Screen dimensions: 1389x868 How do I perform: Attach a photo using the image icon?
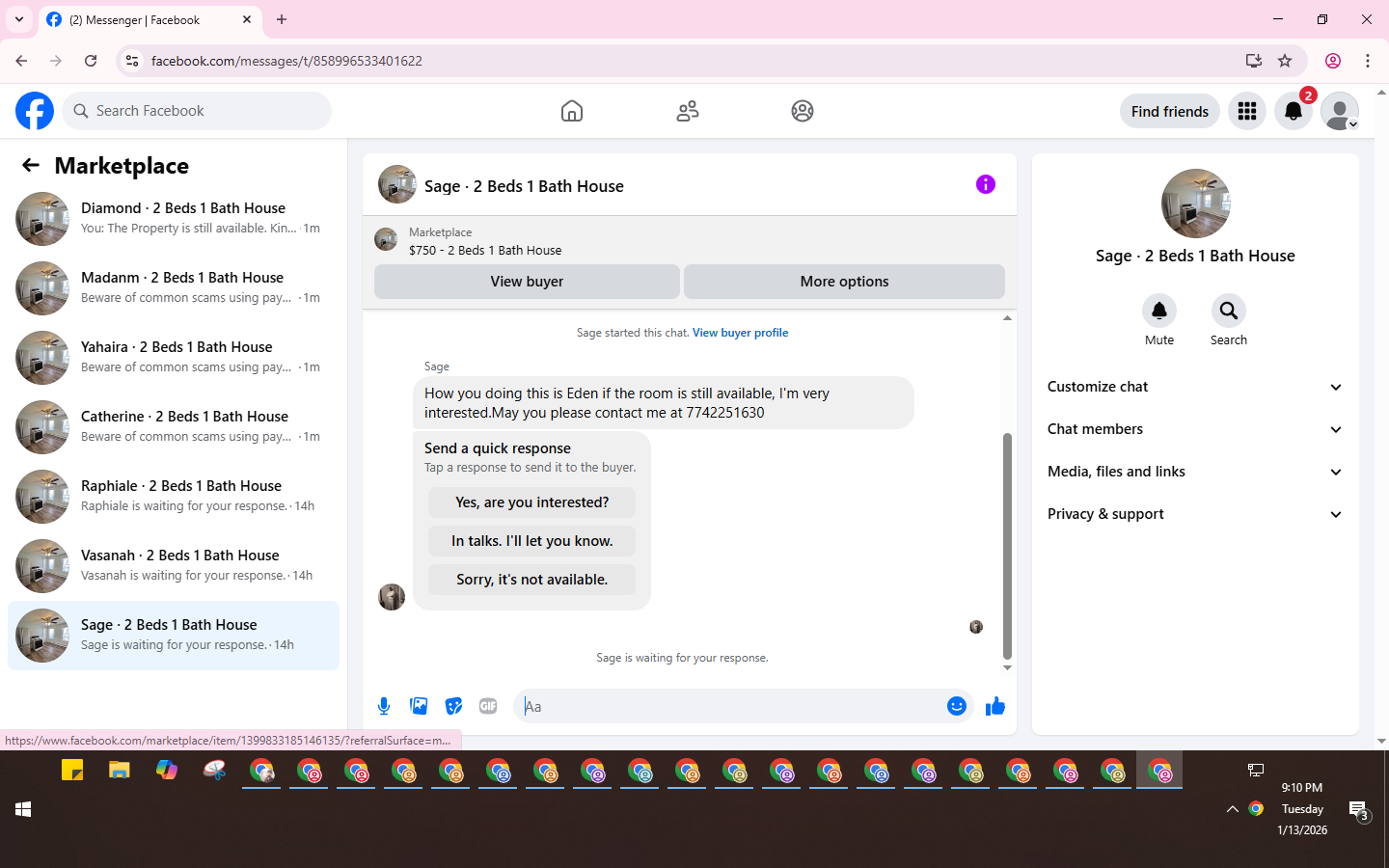click(419, 706)
